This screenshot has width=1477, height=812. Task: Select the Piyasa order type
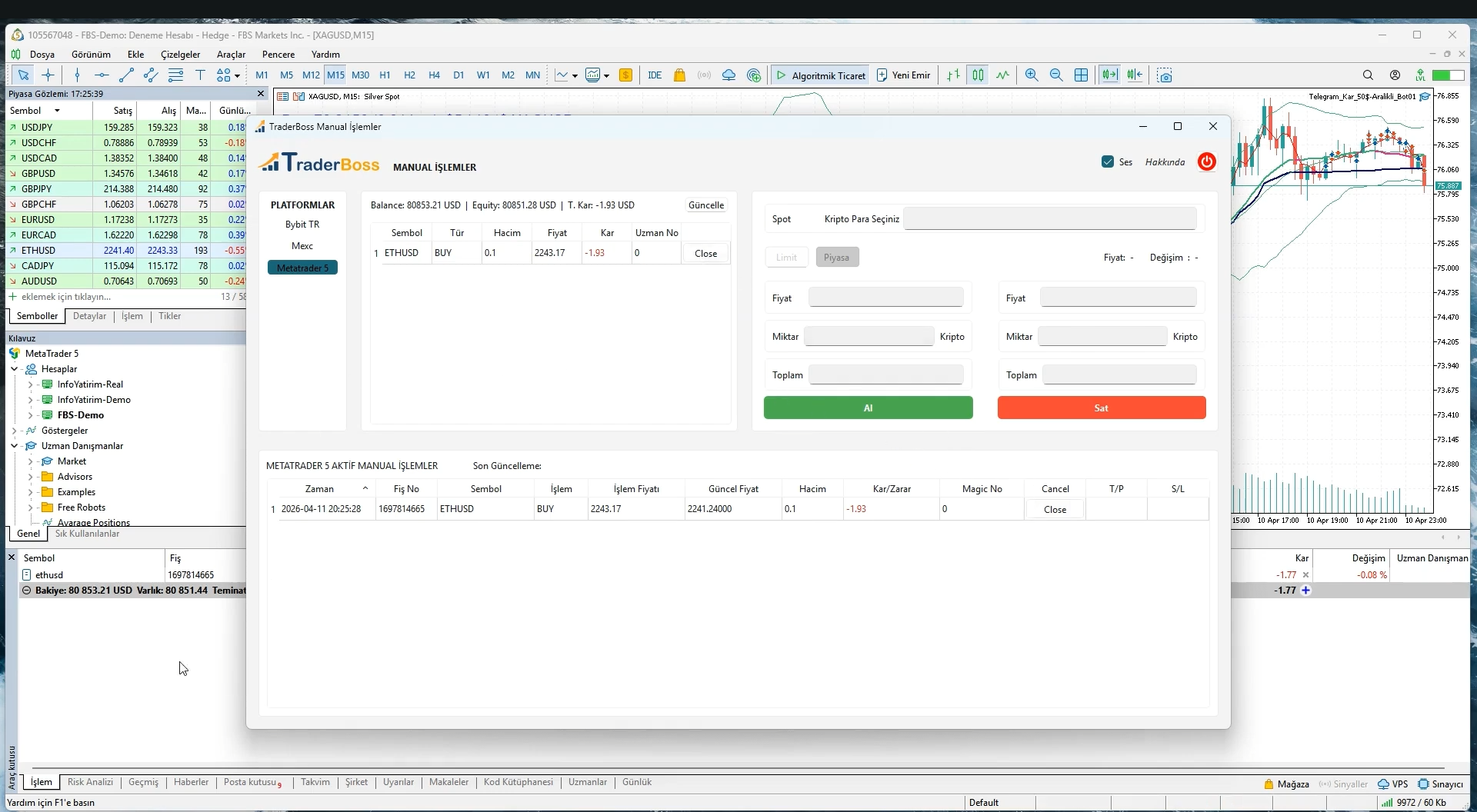tap(837, 257)
